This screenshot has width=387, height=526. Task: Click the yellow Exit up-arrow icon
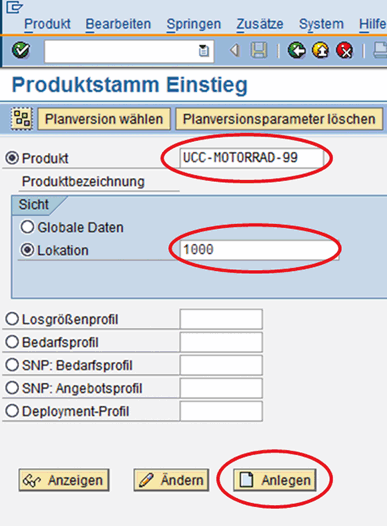click(x=321, y=51)
